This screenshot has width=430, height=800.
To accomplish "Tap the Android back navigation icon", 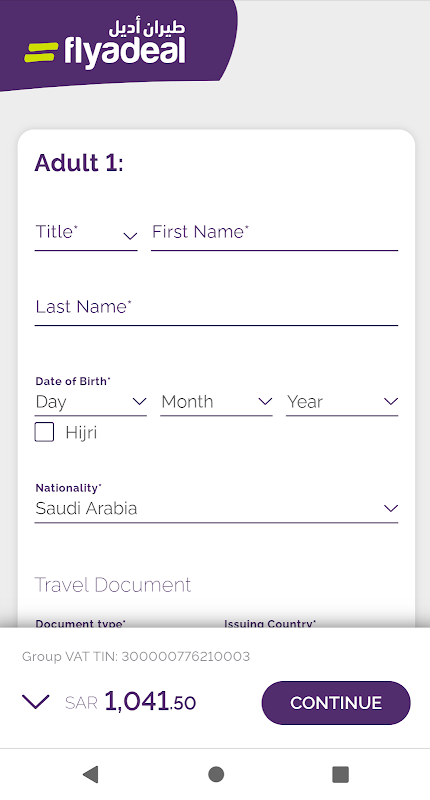I will (91, 774).
